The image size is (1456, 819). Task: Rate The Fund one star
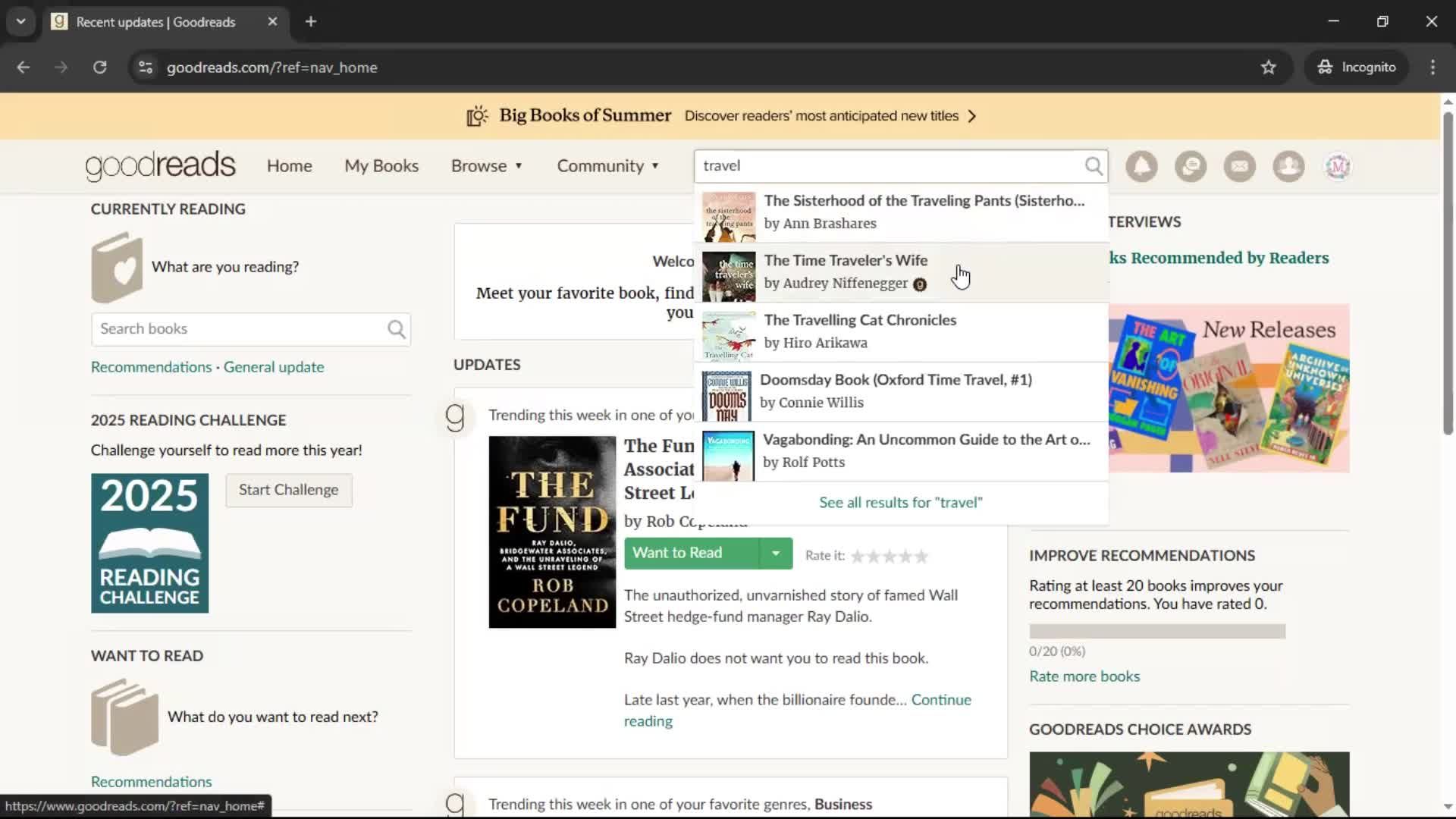click(x=858, y=557)
